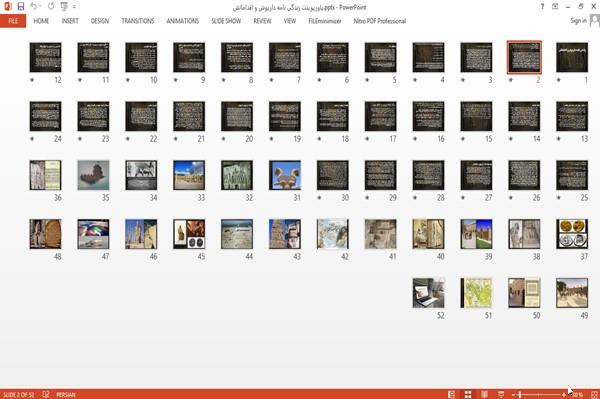Click transition star icon under slide 21
Image resolution: width=600 pixels, height=399 pixels.
[176, 139]
